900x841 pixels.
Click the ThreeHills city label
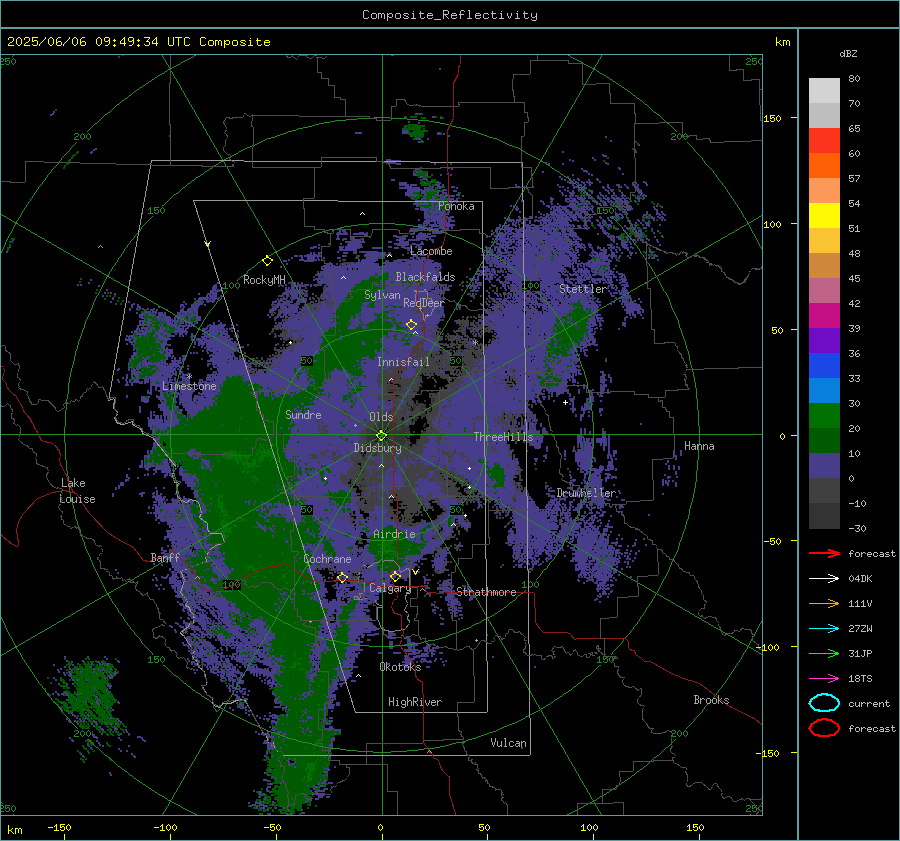click(x=503, y=437)
